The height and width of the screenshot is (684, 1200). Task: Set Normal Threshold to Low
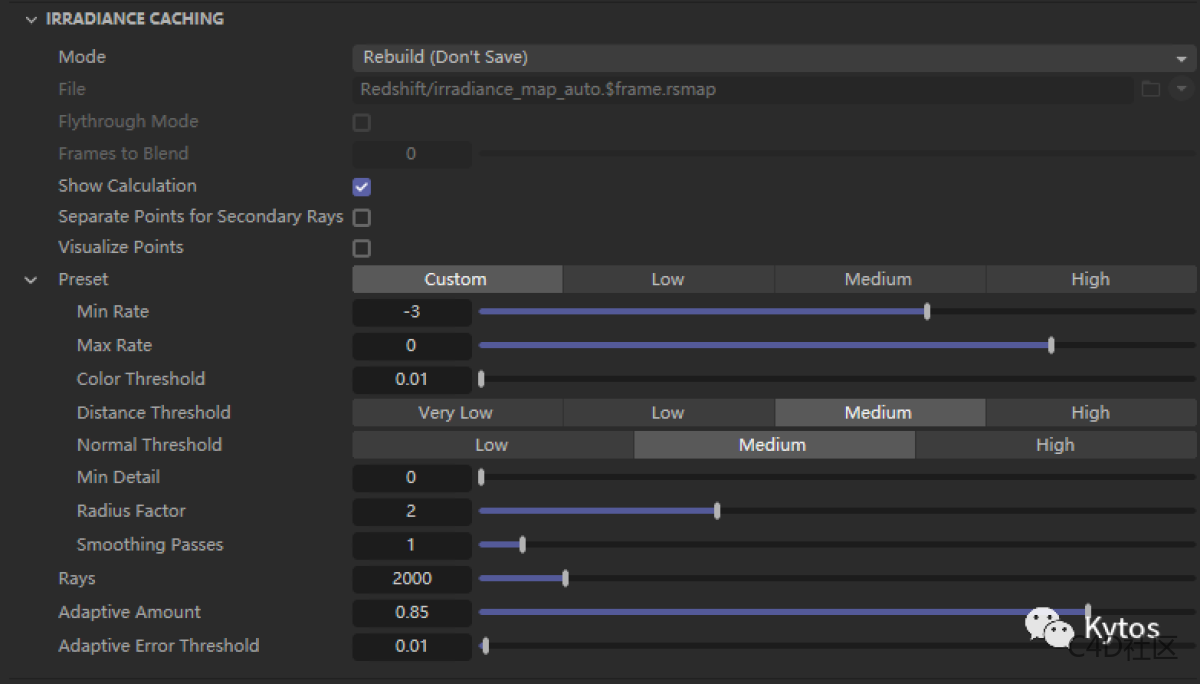tap(491, 444)
